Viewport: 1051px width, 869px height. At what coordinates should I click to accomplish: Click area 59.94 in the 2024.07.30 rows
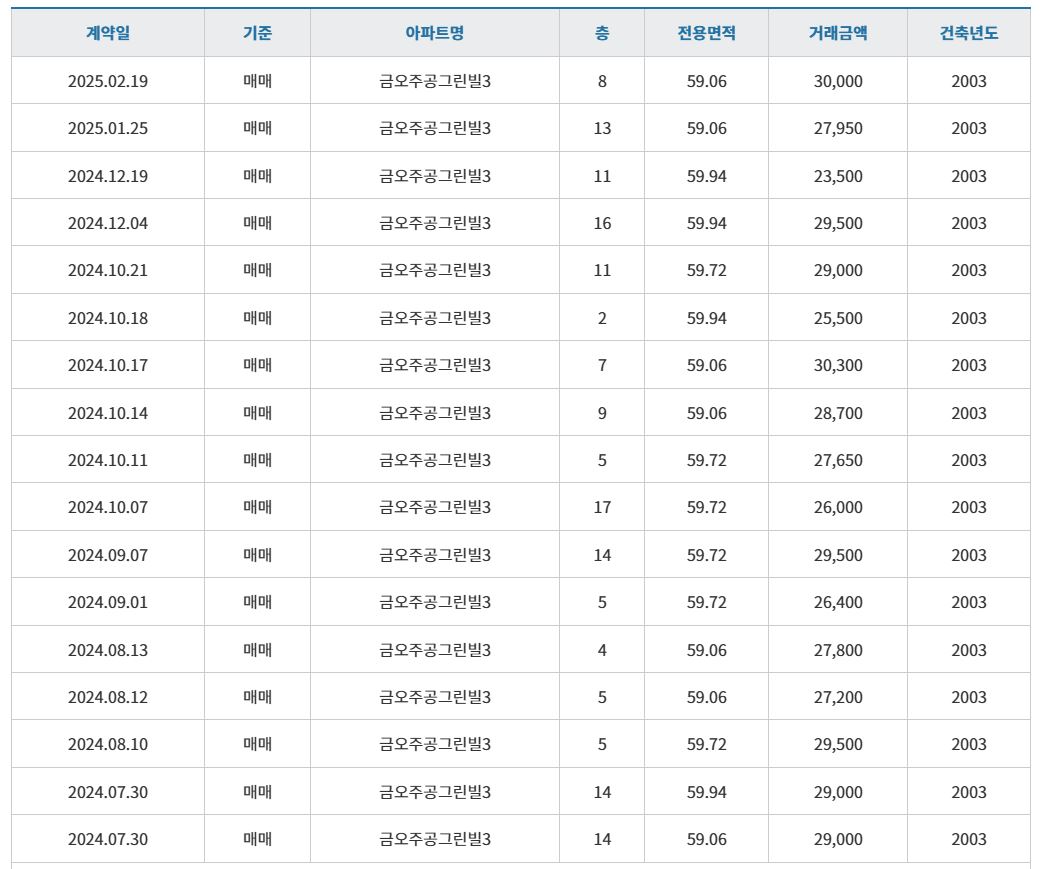[x=706, y=792]
